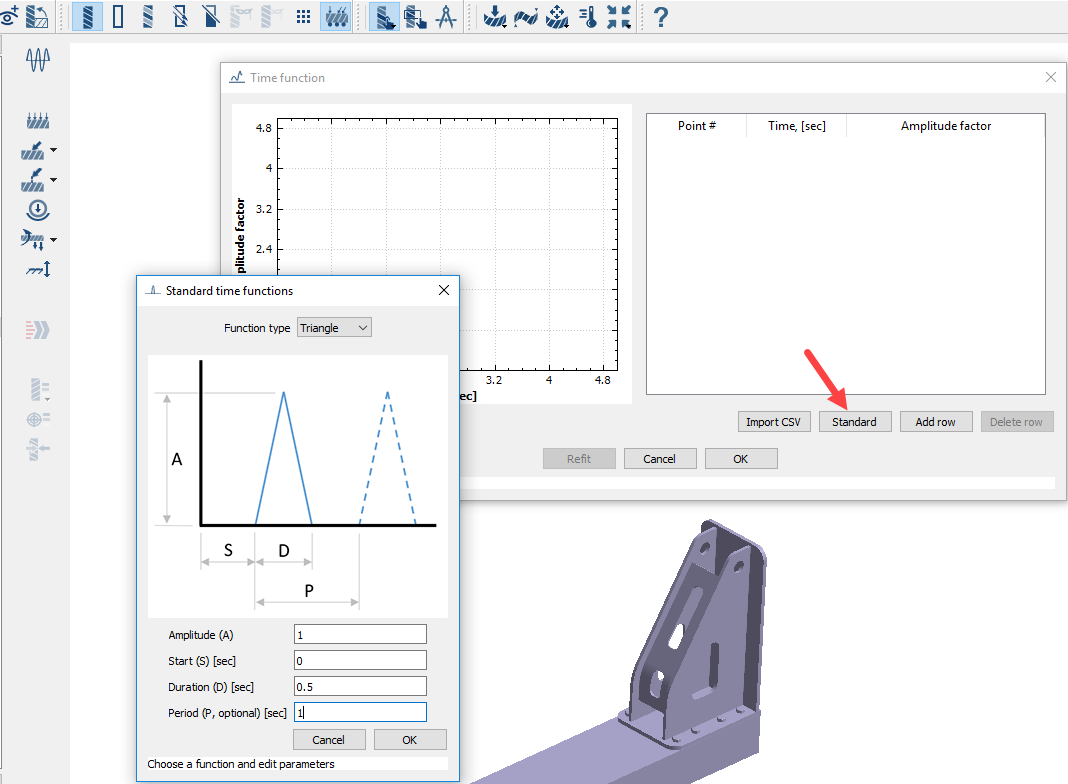Click the Duration (D) input field
Screen dimensions: 1068x784
tap(360, 686)
